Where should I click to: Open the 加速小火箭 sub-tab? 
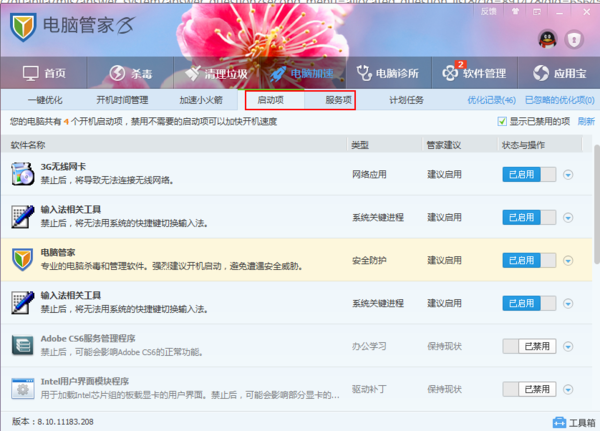point(201,100)
